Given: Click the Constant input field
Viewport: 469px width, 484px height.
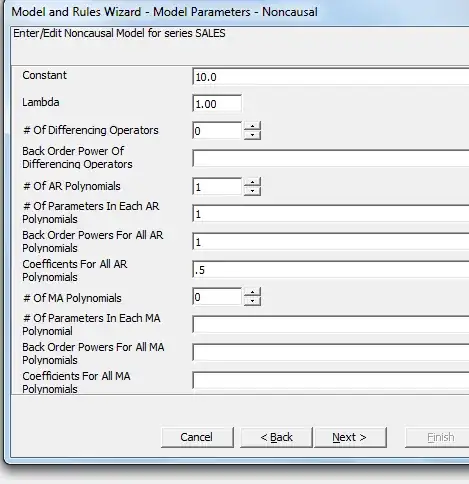Looking at the screenshot, I should tap(331, 77).
